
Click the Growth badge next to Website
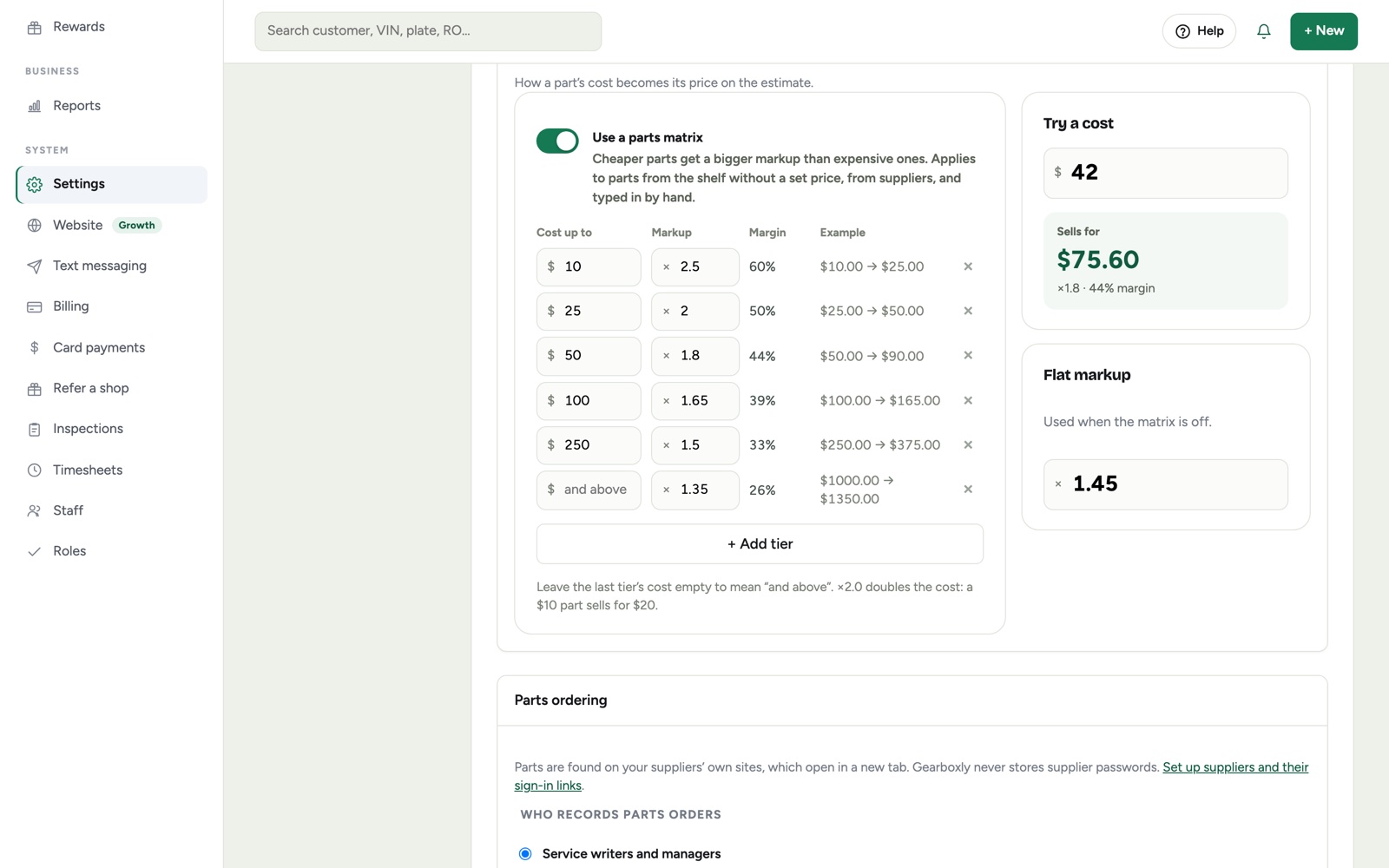(137, 226)
